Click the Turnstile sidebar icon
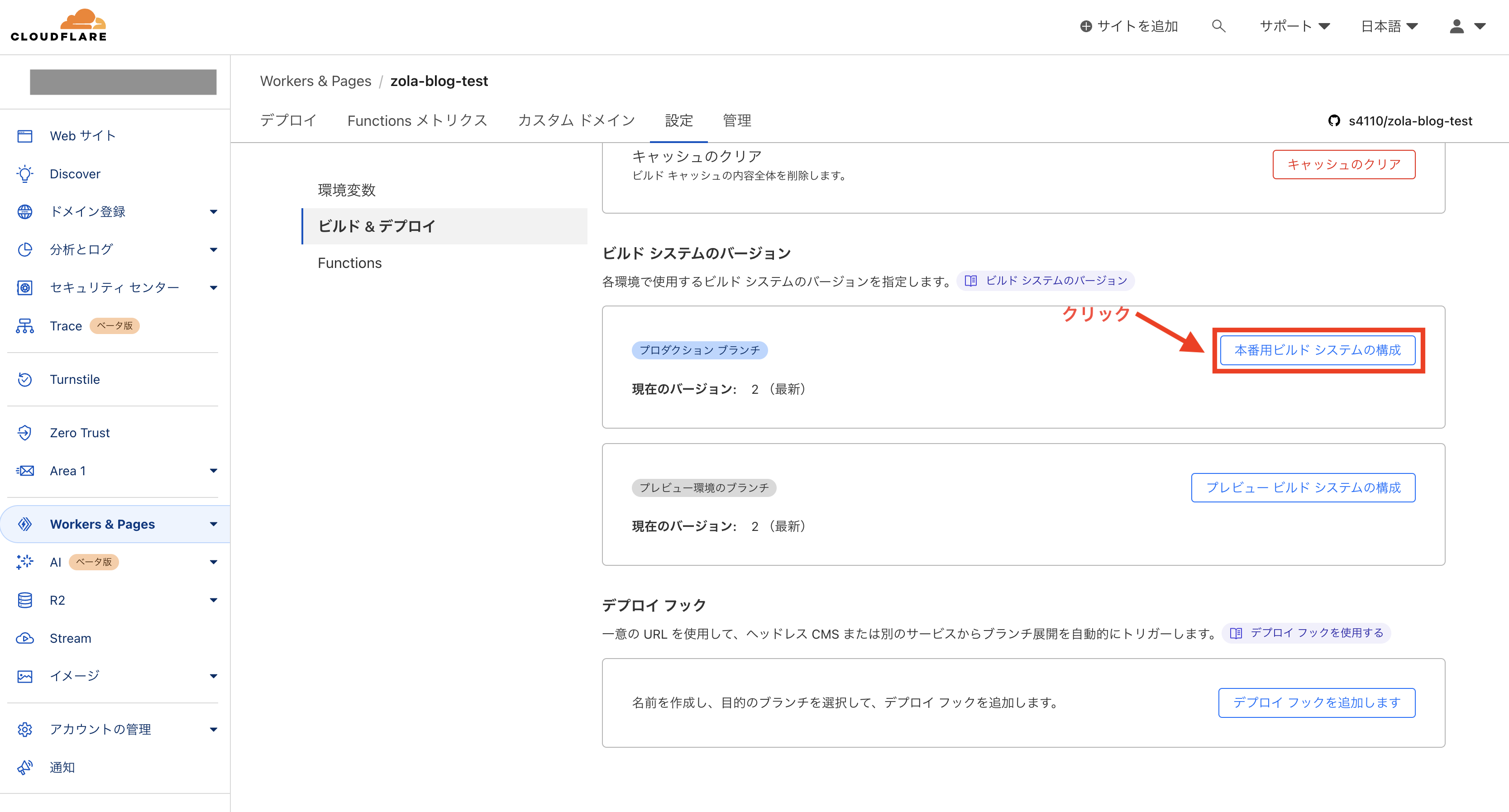This screenshot has height=812, width=1509. pos(24,379)
